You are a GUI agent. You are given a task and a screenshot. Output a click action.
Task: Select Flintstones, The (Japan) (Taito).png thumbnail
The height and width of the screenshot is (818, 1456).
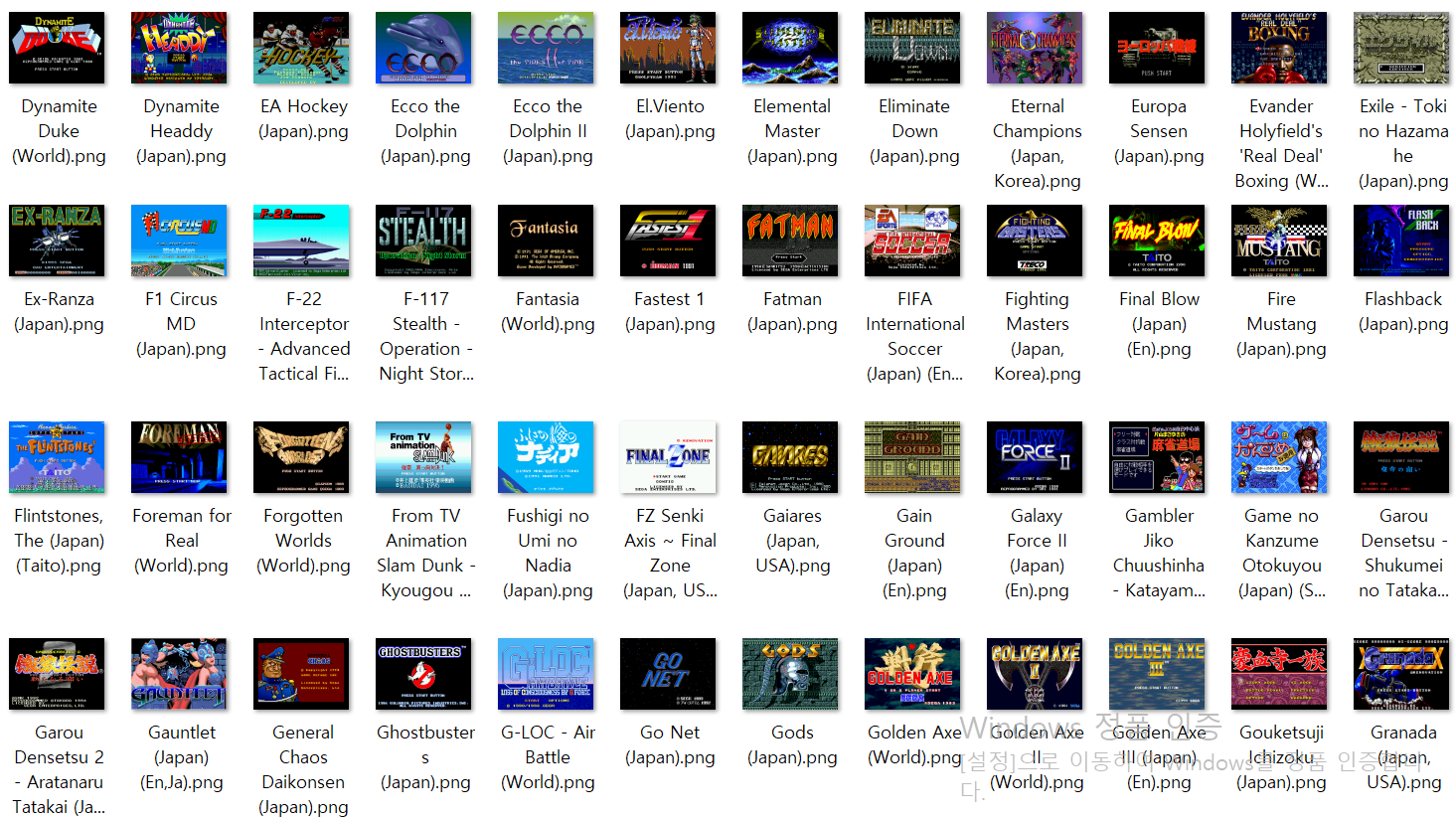tap(57, 457)
